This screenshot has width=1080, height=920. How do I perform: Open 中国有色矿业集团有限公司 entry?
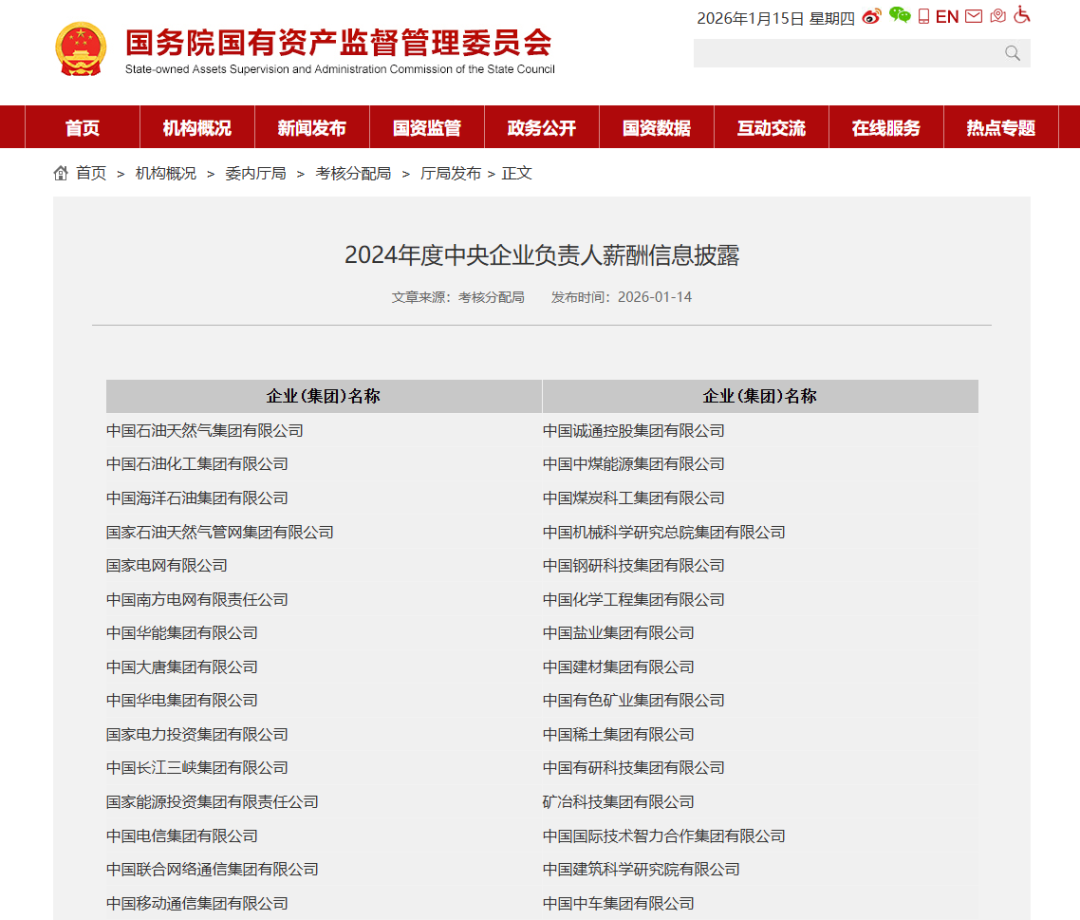click(634, 701)
